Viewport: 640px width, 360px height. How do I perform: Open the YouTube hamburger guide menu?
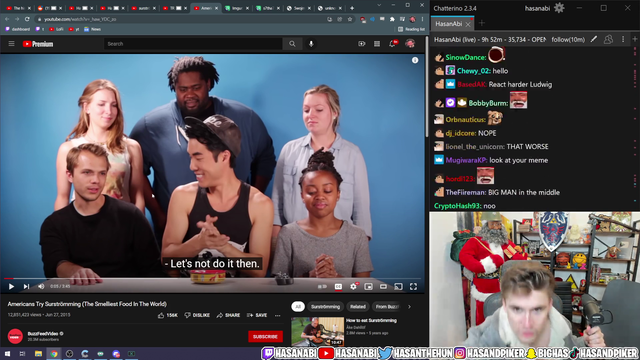(x=11, y=44)
